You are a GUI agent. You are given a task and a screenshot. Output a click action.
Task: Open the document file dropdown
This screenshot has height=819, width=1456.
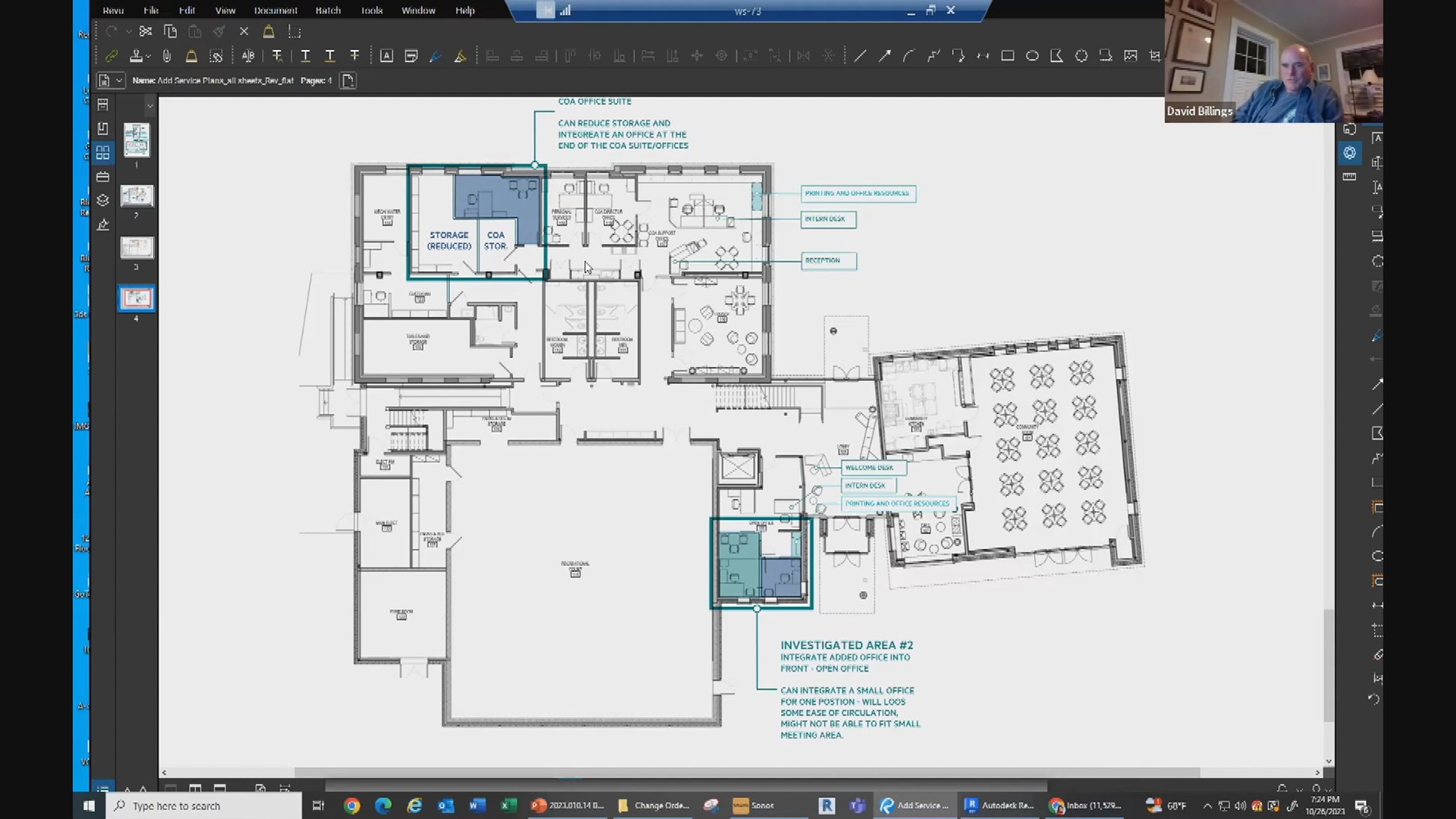click(x=110, y=80)
